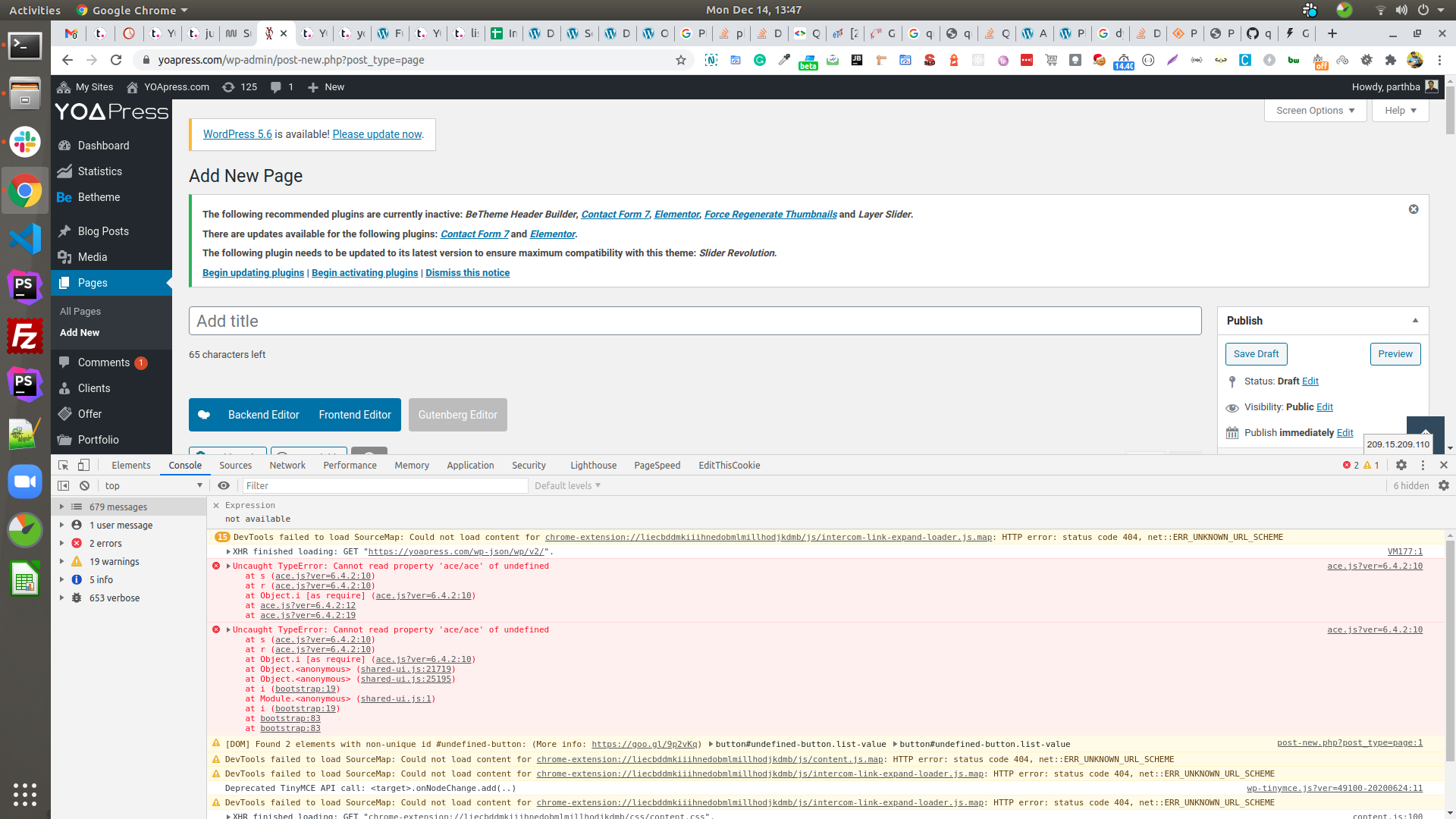The image size is (1456, 819).
Task: Open Slack from the Ubuntu dock
Action: pyautogui.click(x=25, y=143)
